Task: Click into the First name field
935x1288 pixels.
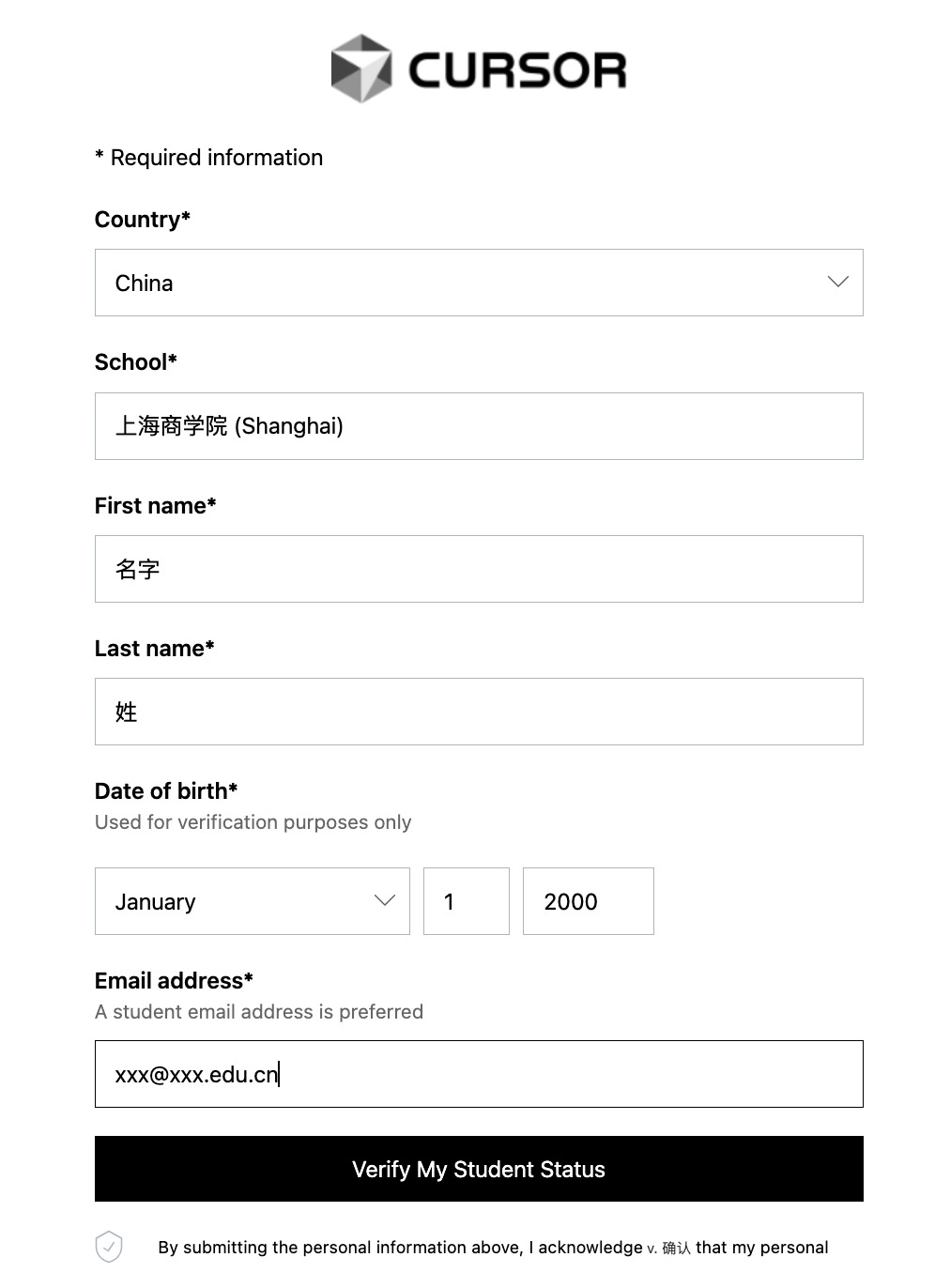Action: tap(479, 569)
